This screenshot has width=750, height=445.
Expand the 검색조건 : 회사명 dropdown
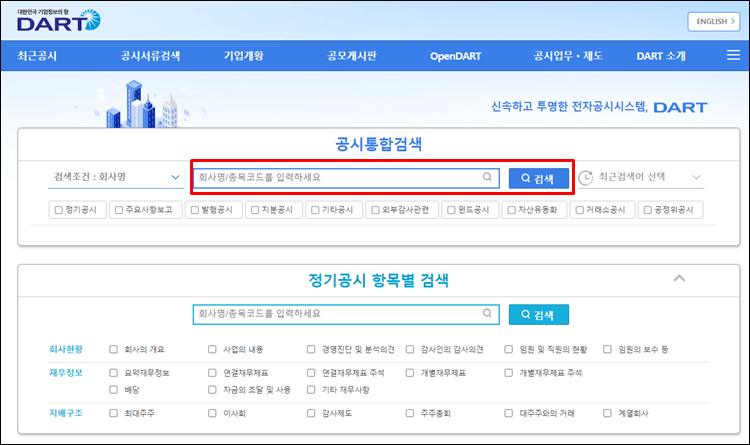click(116, 177)
